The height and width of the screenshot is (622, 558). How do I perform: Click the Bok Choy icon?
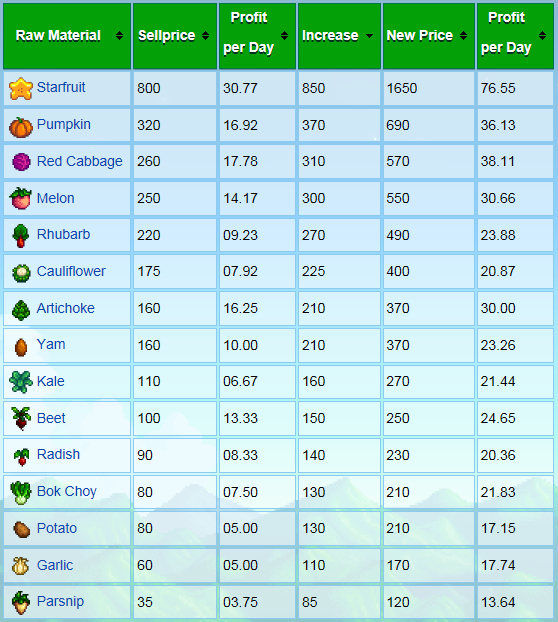tap(21, 493)
